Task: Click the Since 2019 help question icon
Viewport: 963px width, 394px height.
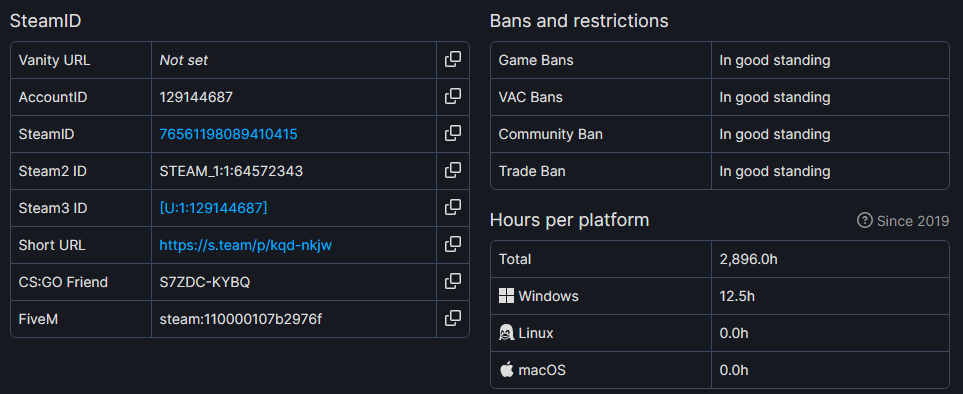Action: [x=865, y=220]
